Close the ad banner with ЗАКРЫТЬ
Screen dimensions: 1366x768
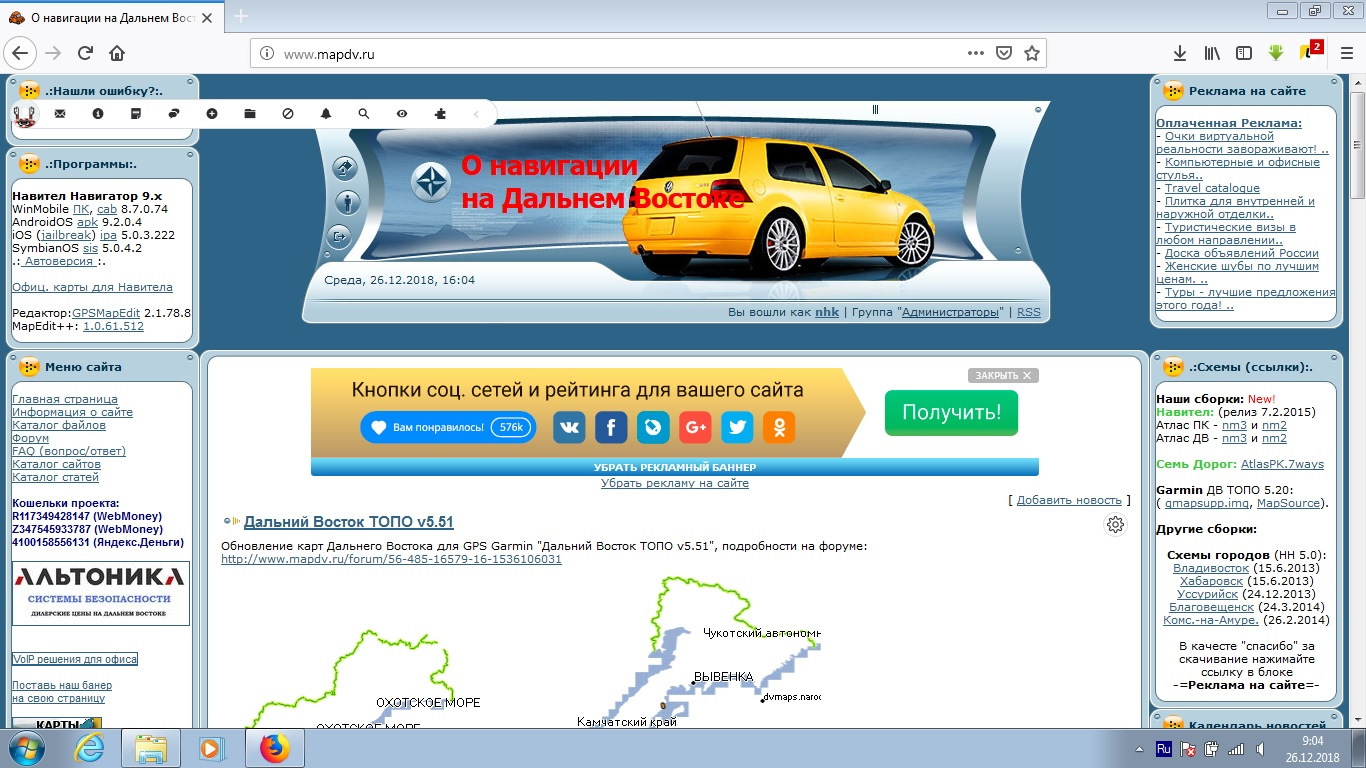[1003, 375]
